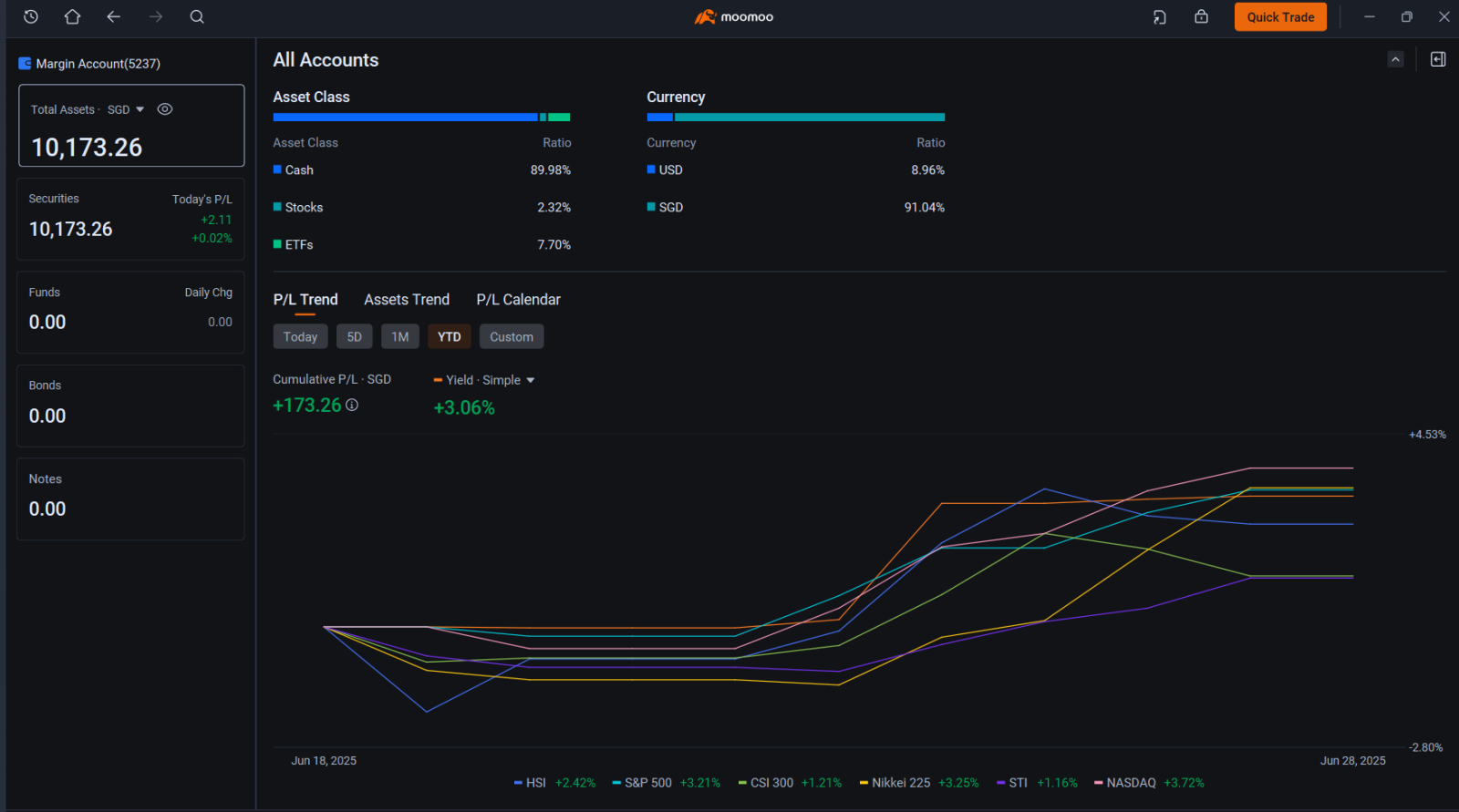This screenshot has width=1459, height=812.
Task: Open the search magnifier icon
Action: click(197, 16)
